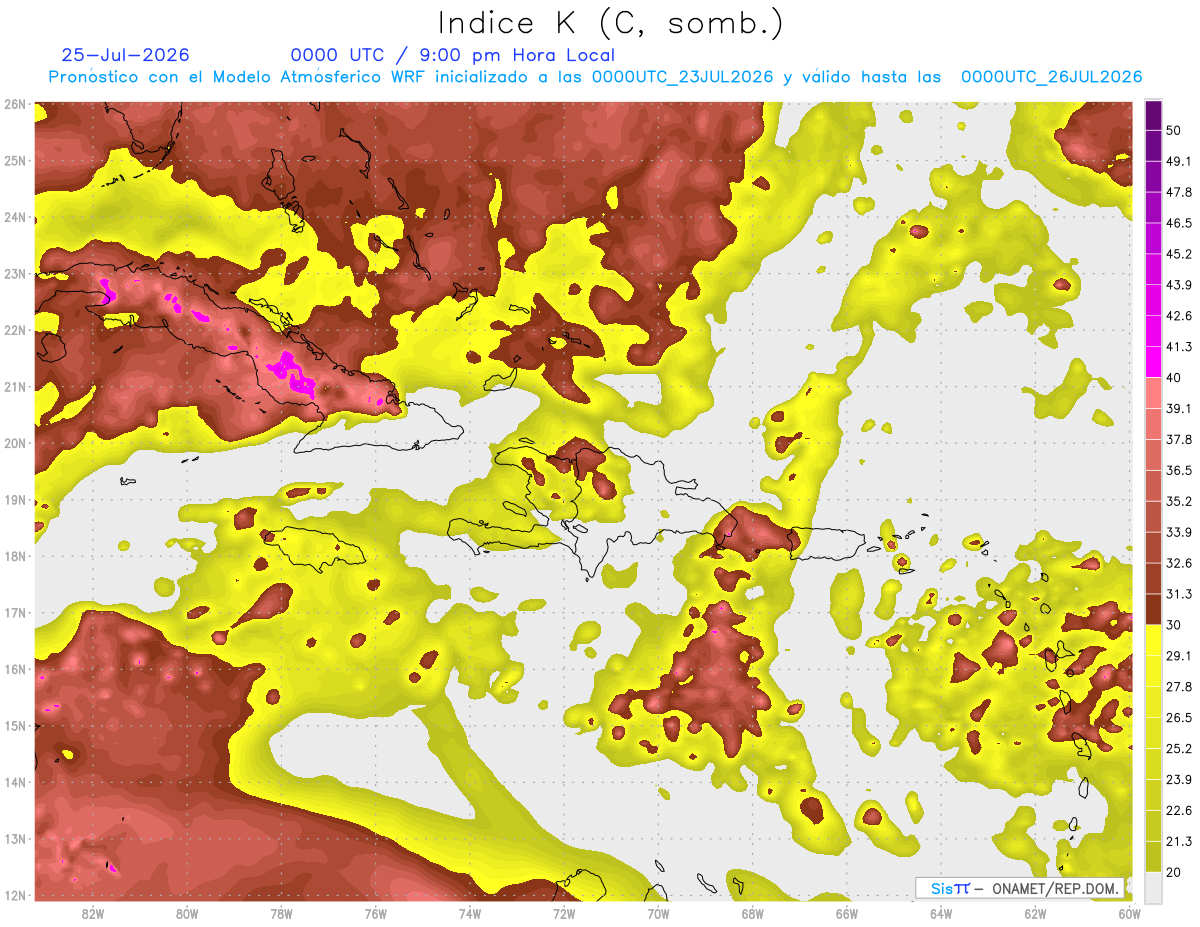Click the color bar label "26.5"
This screenshot has width=1200, height=927.
pos(1179,717)
